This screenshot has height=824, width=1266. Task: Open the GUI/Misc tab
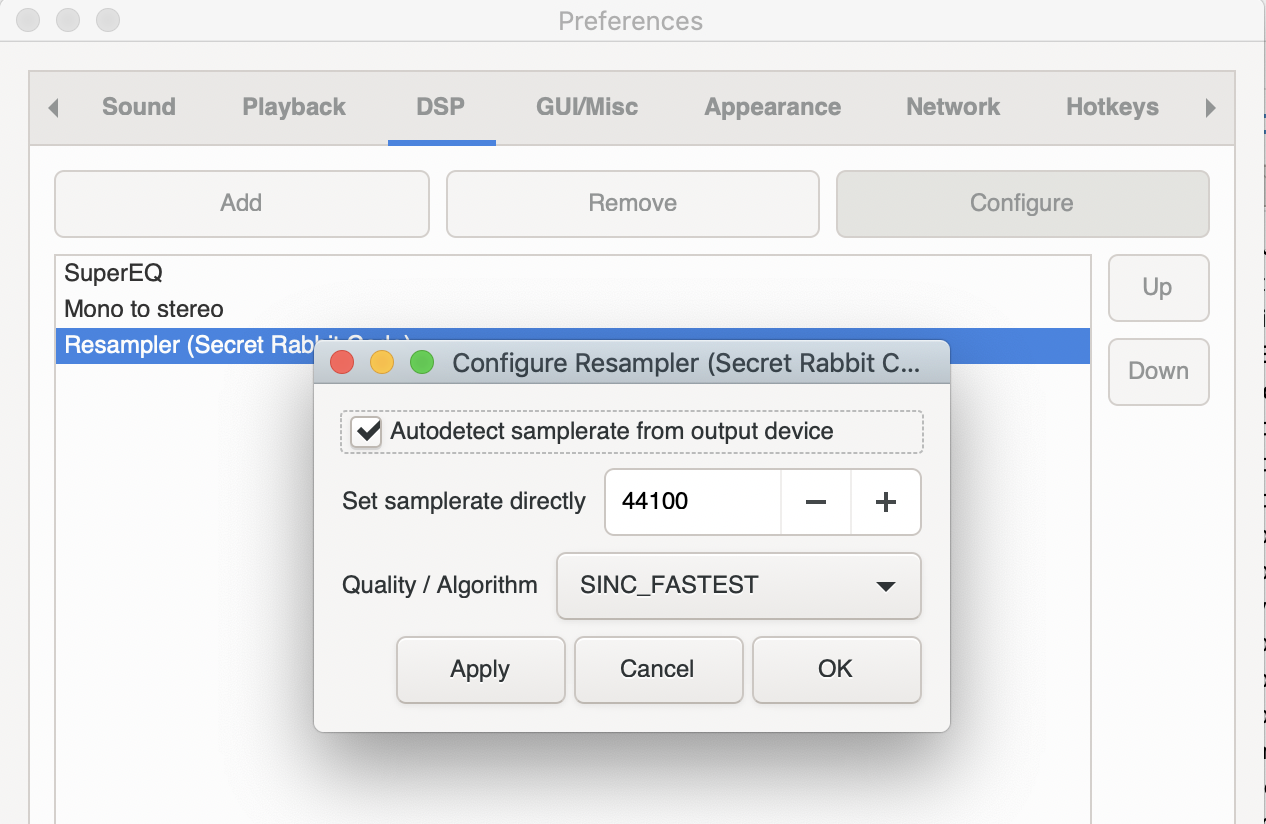(586, 107)
